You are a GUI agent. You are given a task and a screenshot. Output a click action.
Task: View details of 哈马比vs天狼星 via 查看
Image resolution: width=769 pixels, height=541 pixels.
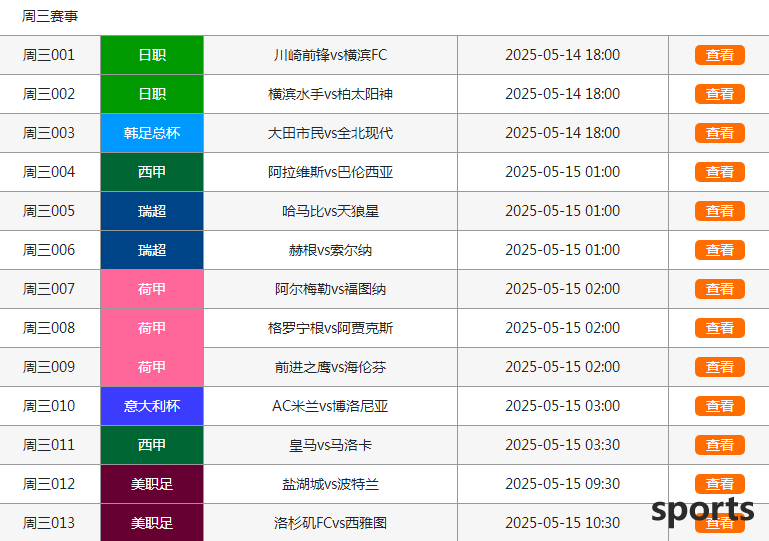[x=719, y=211]
